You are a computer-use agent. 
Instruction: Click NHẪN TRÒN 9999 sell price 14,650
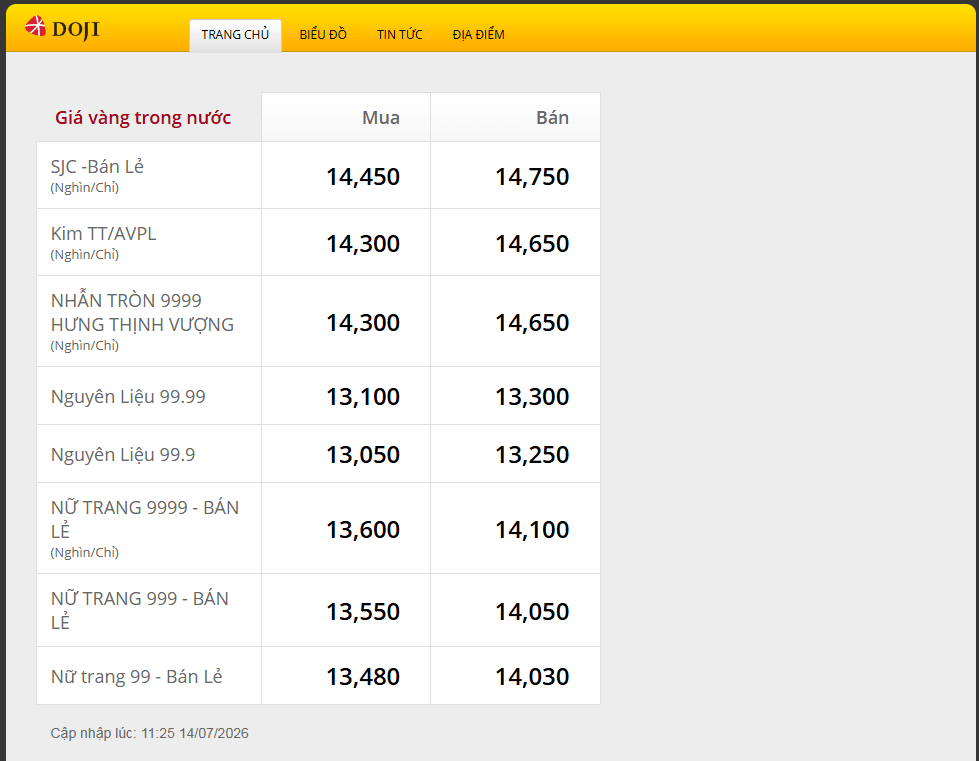532,323
